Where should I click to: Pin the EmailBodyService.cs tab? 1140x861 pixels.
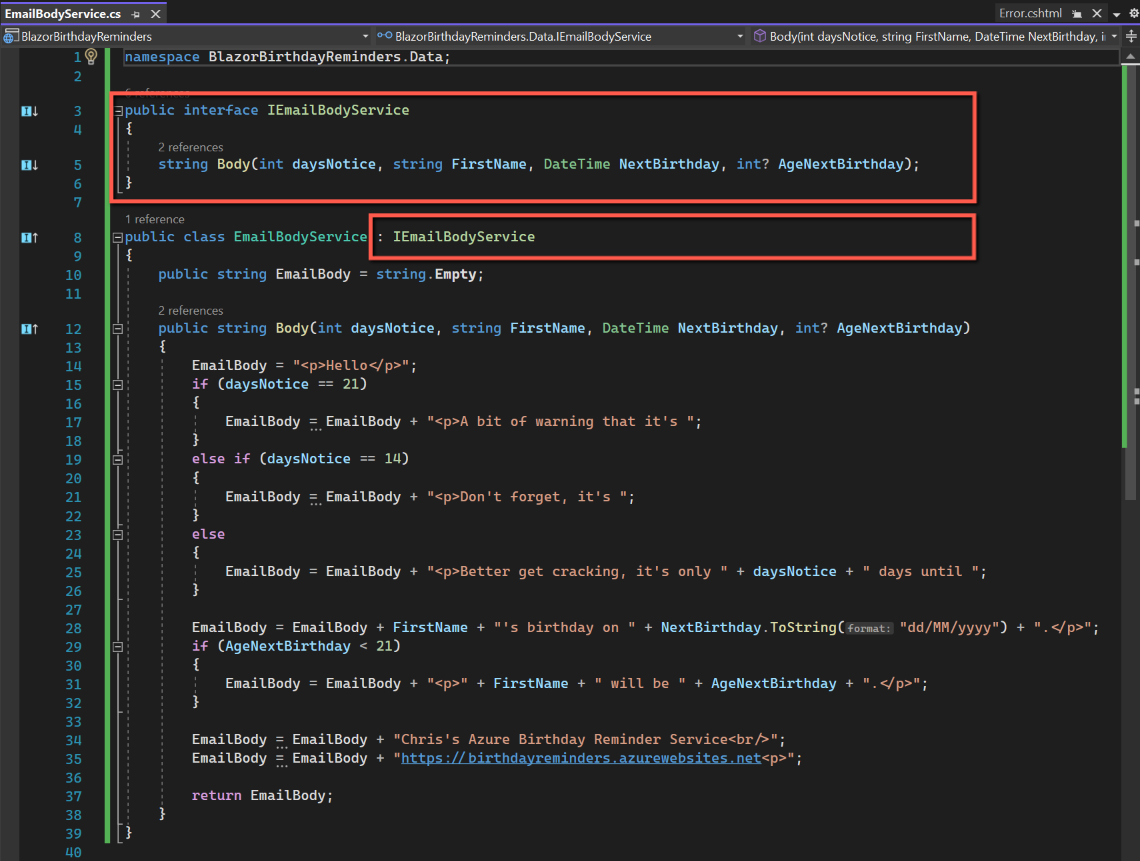tap(136, 14)
